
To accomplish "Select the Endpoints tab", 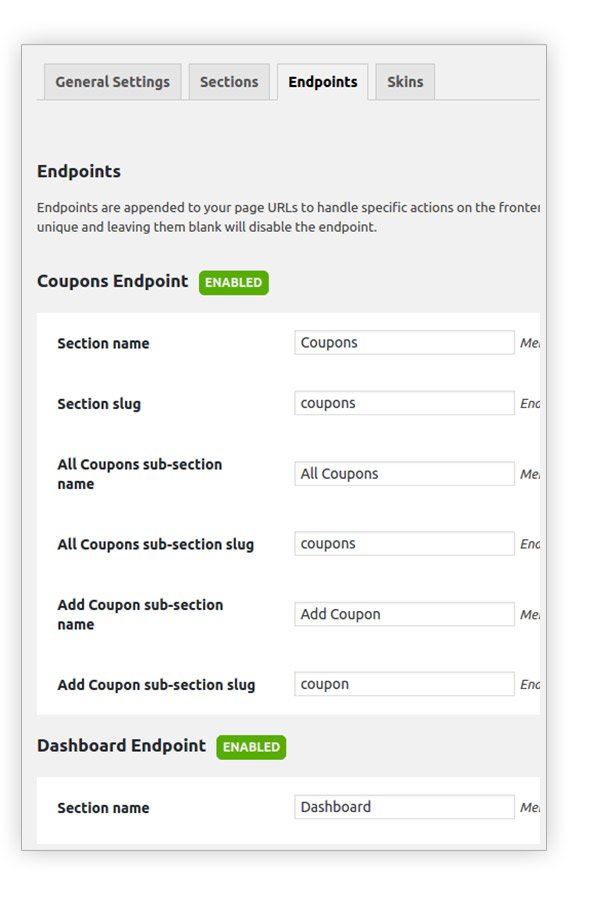I will [322, 82].
